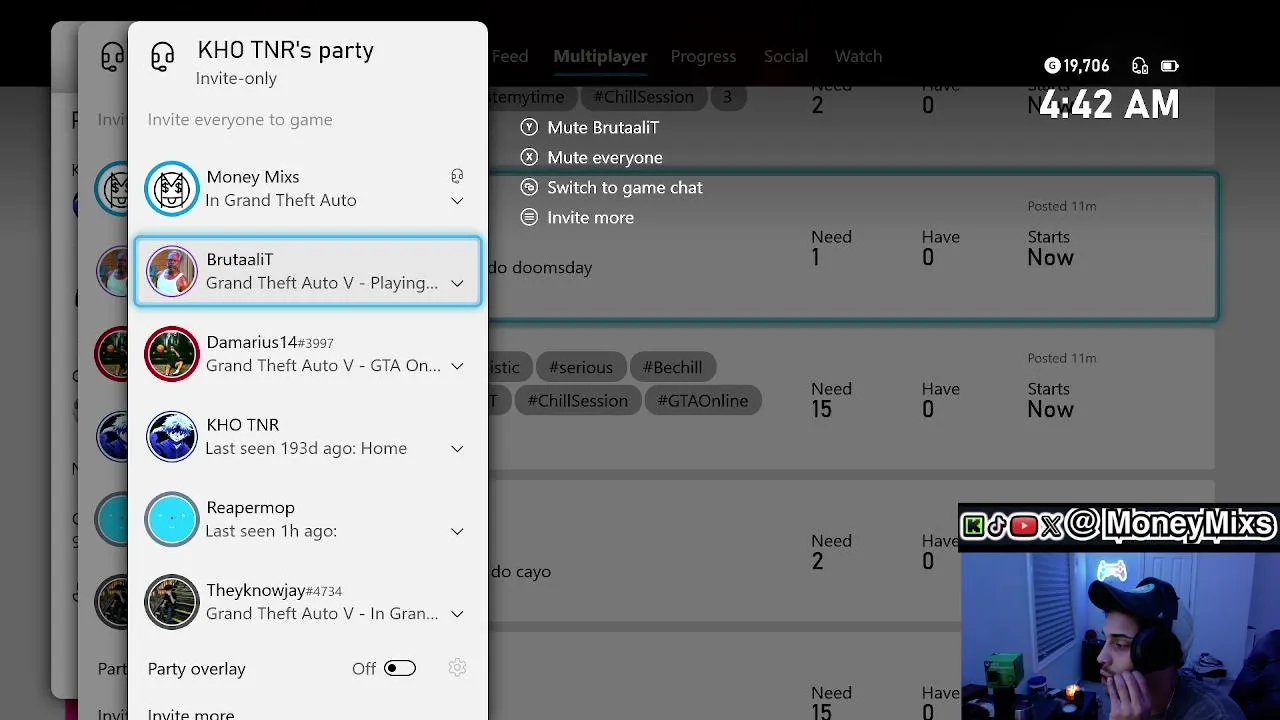1280x720 pixels.
Task: Click the headset icon beside KHO TNR's party
Action: point(162,57)
